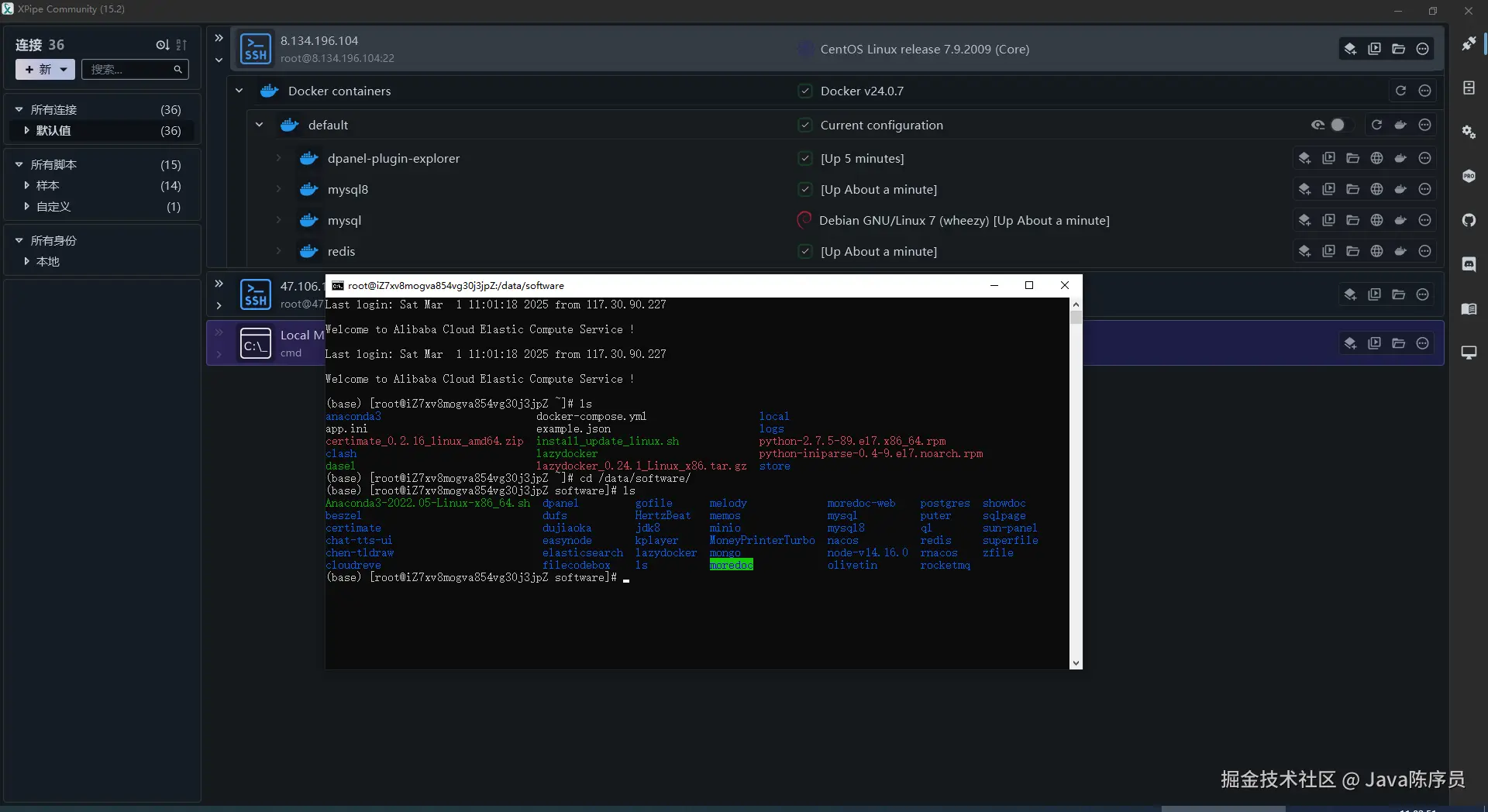Click the add-layers icon for 8.134.196.104
Viewport: 1488px width, 812px height.
click(1350, 49)
